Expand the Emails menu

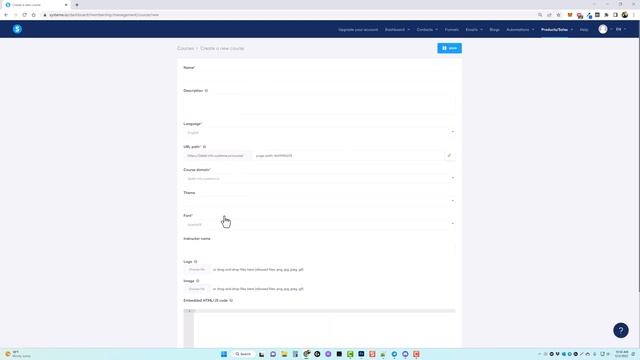pyautogui.click(x=474, y=29)
